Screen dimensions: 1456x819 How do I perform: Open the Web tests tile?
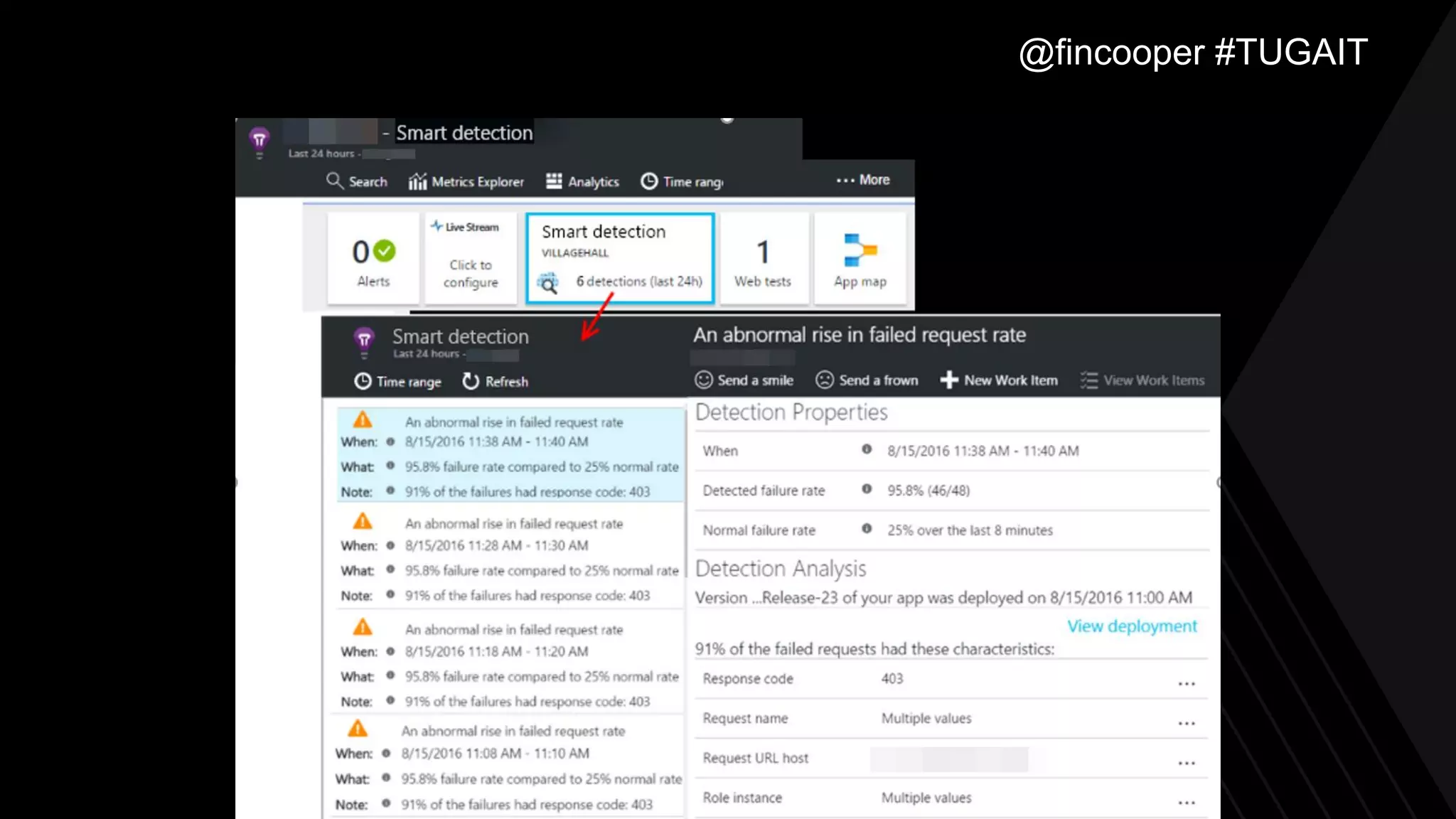(x=763, y=259)
